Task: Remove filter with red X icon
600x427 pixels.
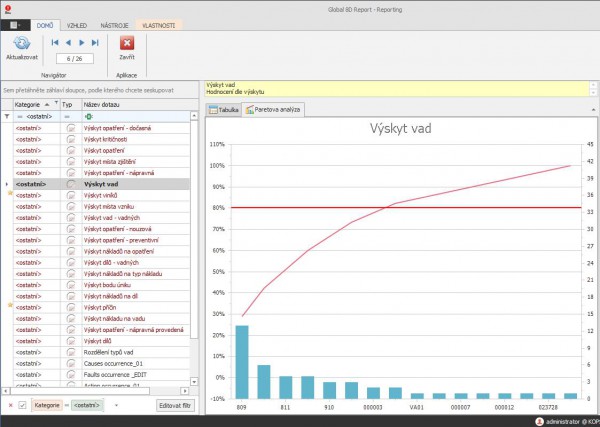Action: [10, 404]
